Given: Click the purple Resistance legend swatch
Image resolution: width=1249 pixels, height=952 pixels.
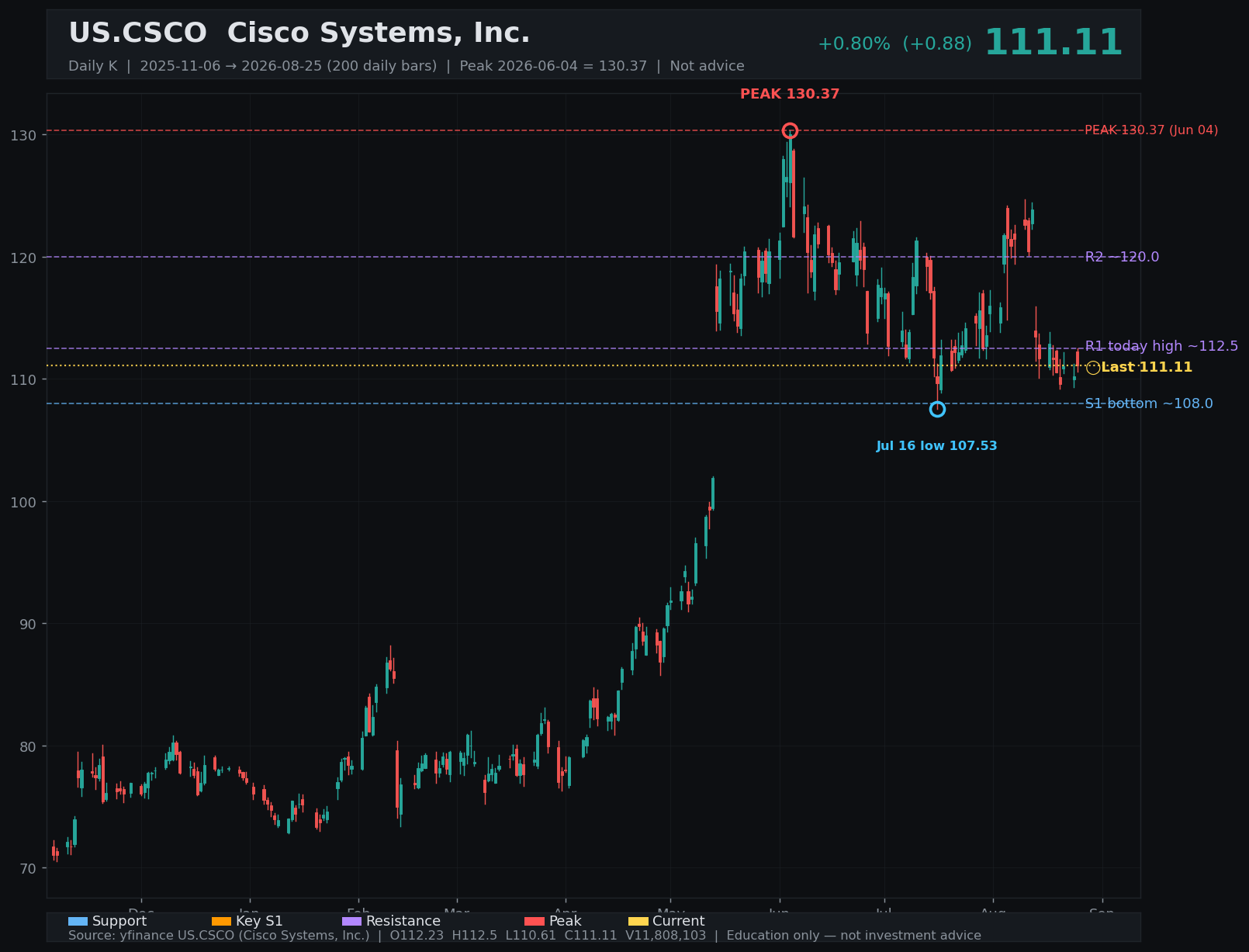Looking at the screenshot, I should tap(351, 921).
